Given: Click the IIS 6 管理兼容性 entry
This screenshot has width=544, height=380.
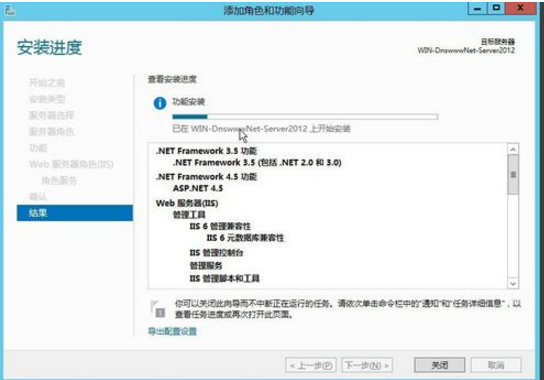Looking at the screenshot, I should 220,227.
